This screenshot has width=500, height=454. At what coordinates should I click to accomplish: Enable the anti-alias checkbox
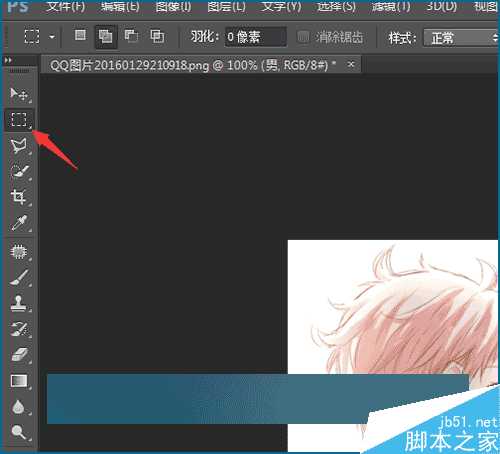(303, 37)
